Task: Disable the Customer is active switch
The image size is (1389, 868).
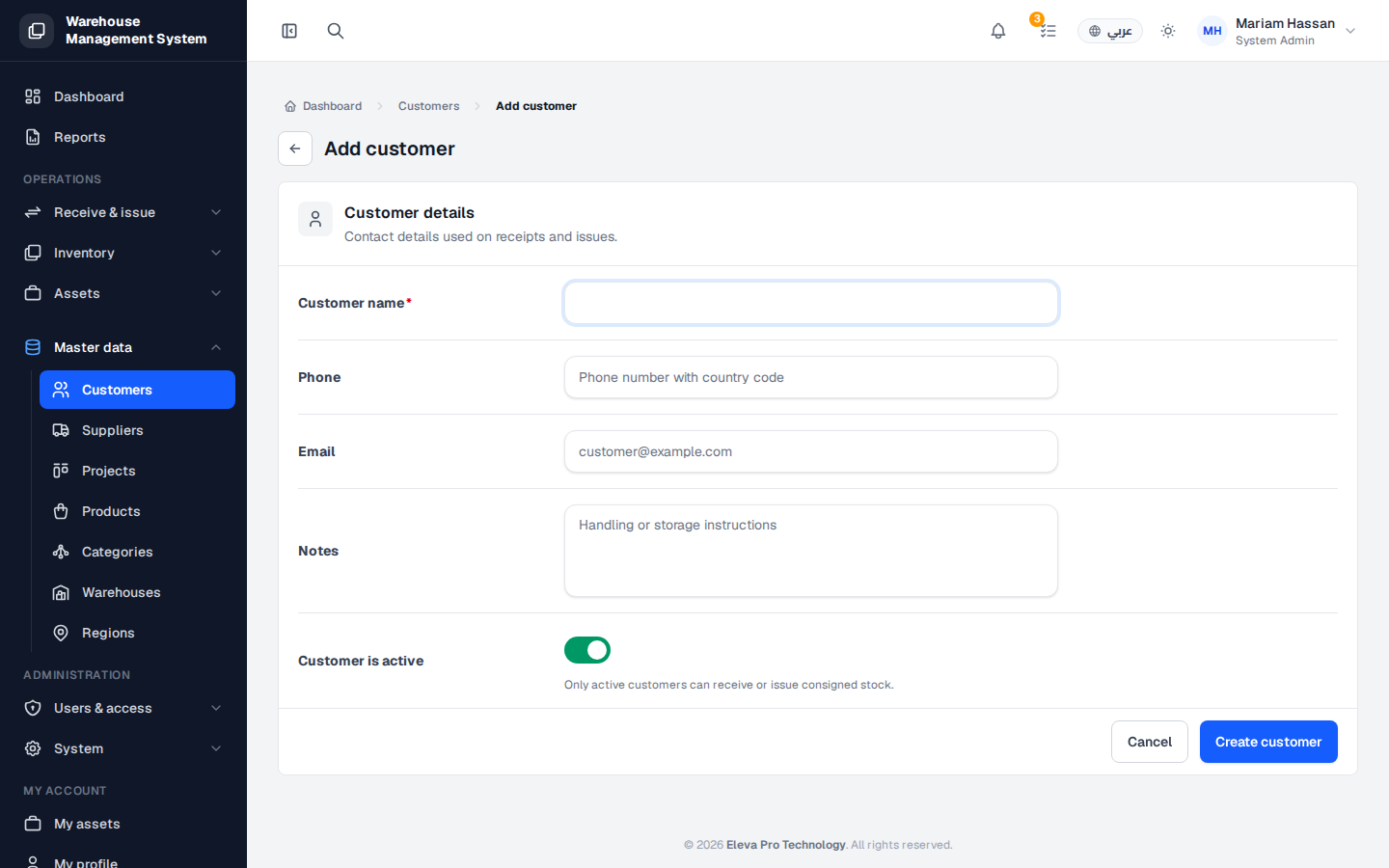Action: click(587, 650)
